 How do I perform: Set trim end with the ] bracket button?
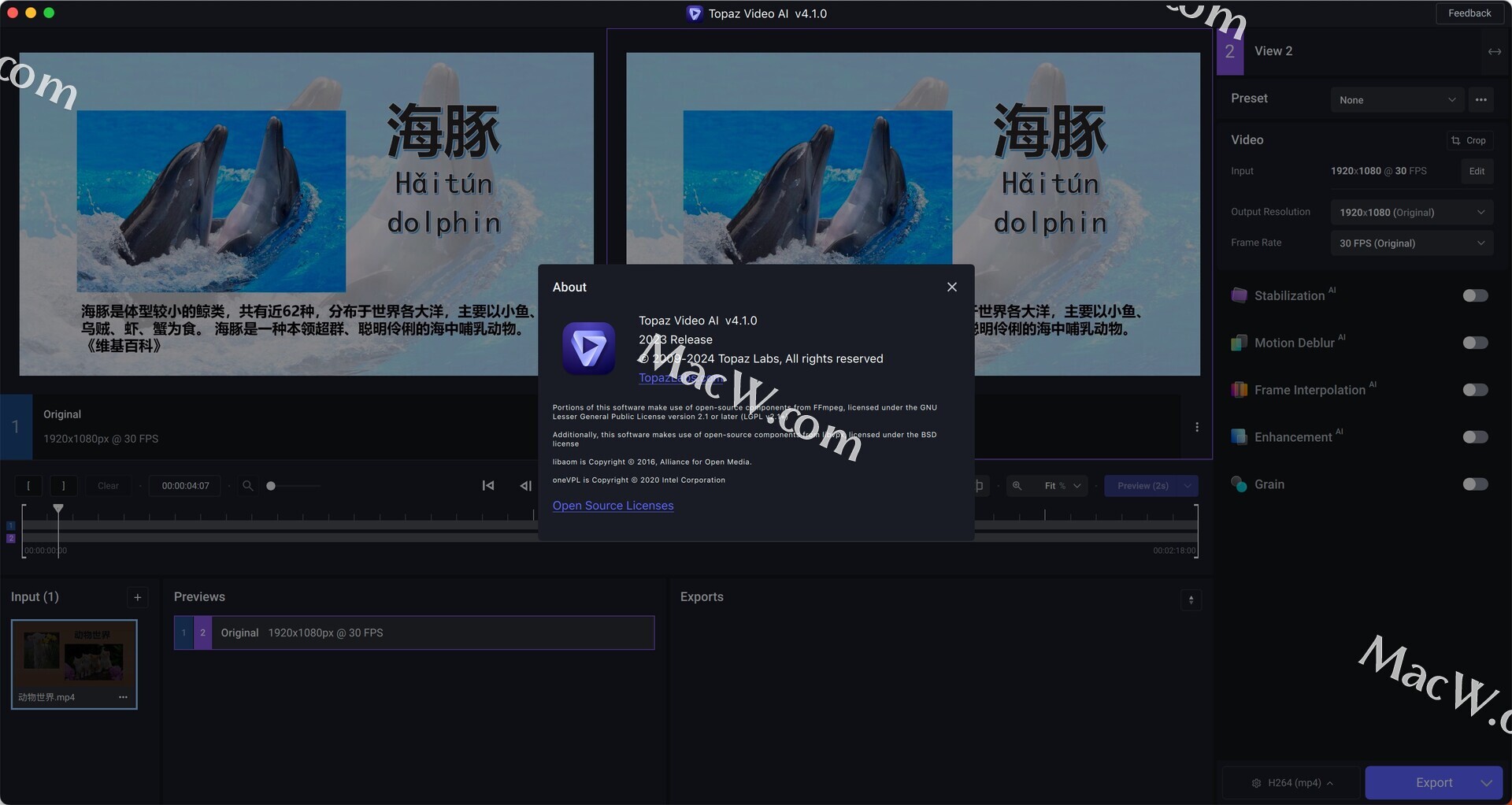click(64, 486)
